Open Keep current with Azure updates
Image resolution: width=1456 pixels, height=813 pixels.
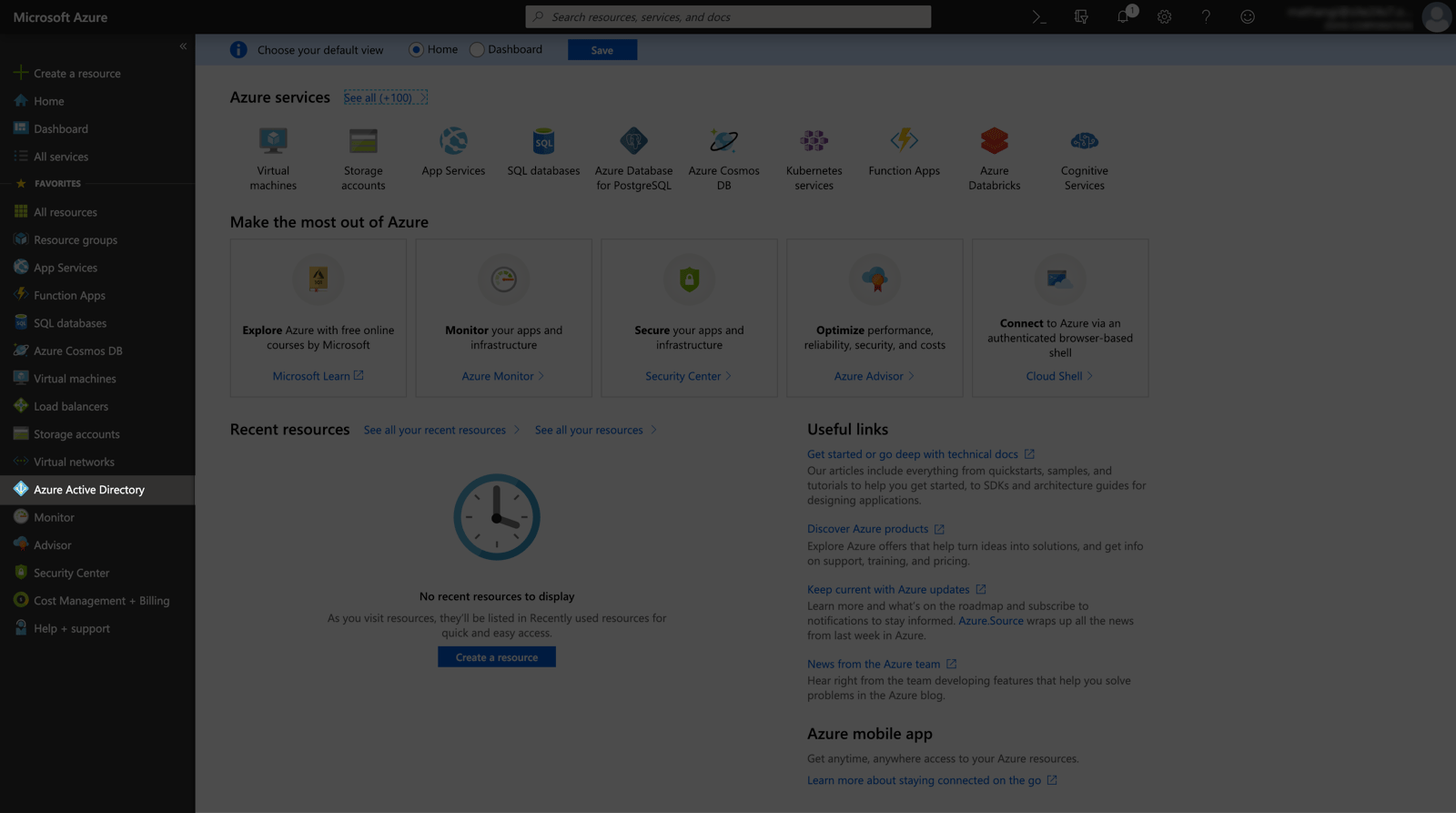point(896,590)
